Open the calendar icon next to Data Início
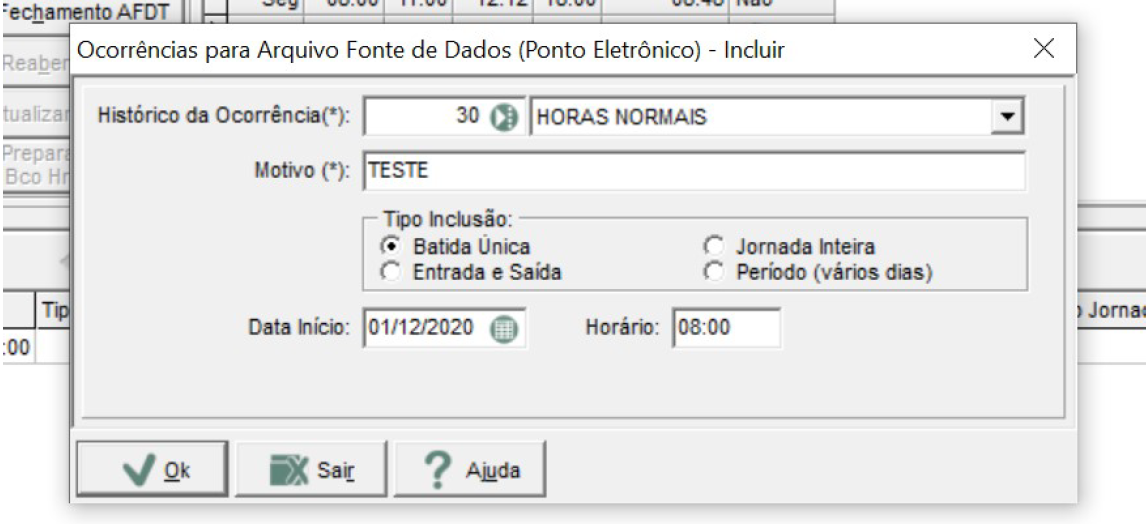Screen dimensions: 1147x524 [x=503, y=328]
